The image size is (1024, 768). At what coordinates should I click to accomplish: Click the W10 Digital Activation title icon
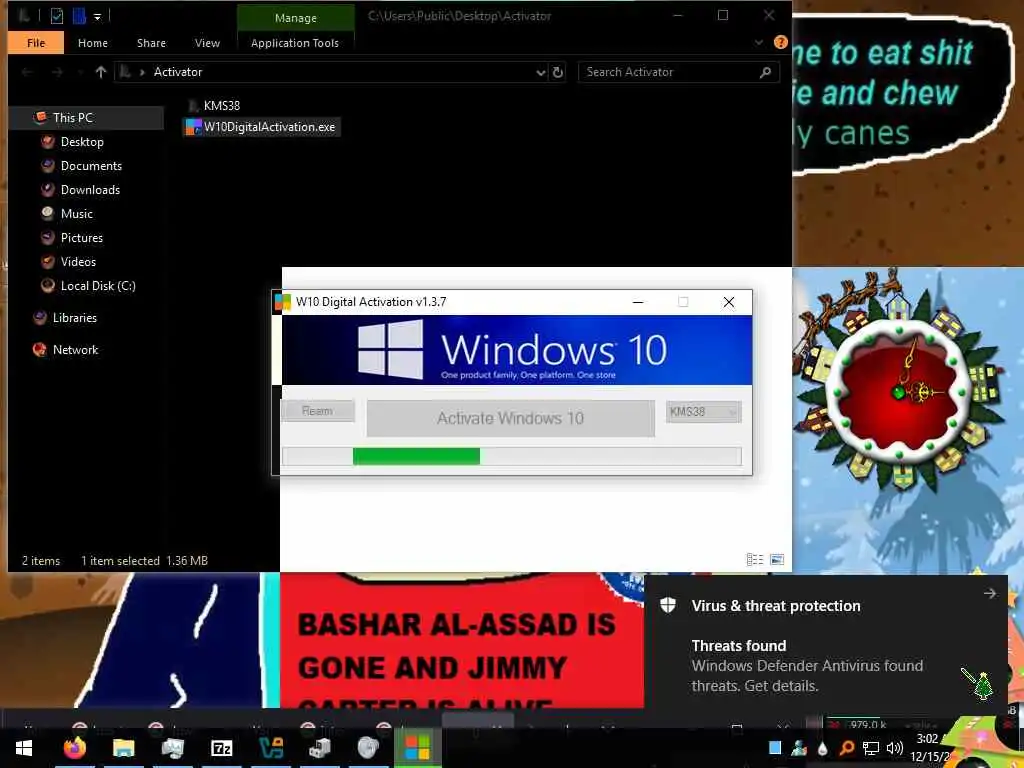pyautogui.click(x=283, y=302)
